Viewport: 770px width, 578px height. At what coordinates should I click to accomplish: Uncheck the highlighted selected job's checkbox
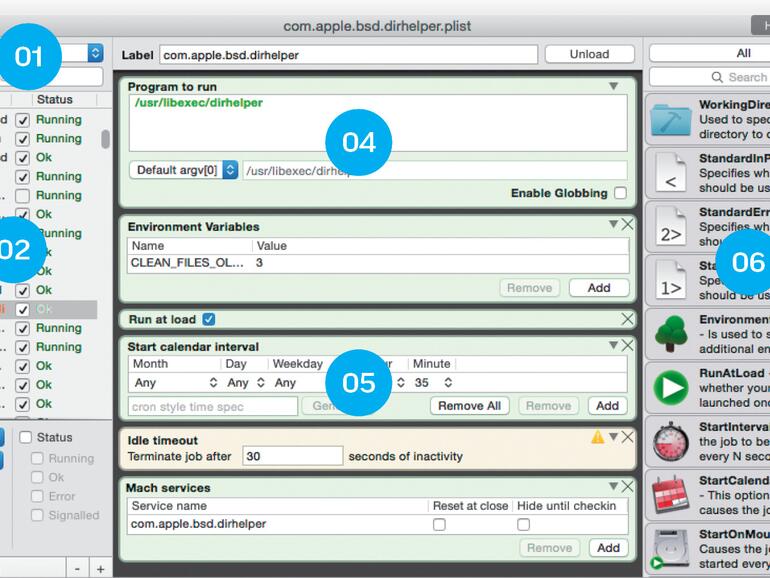click(x=22, y=309)
